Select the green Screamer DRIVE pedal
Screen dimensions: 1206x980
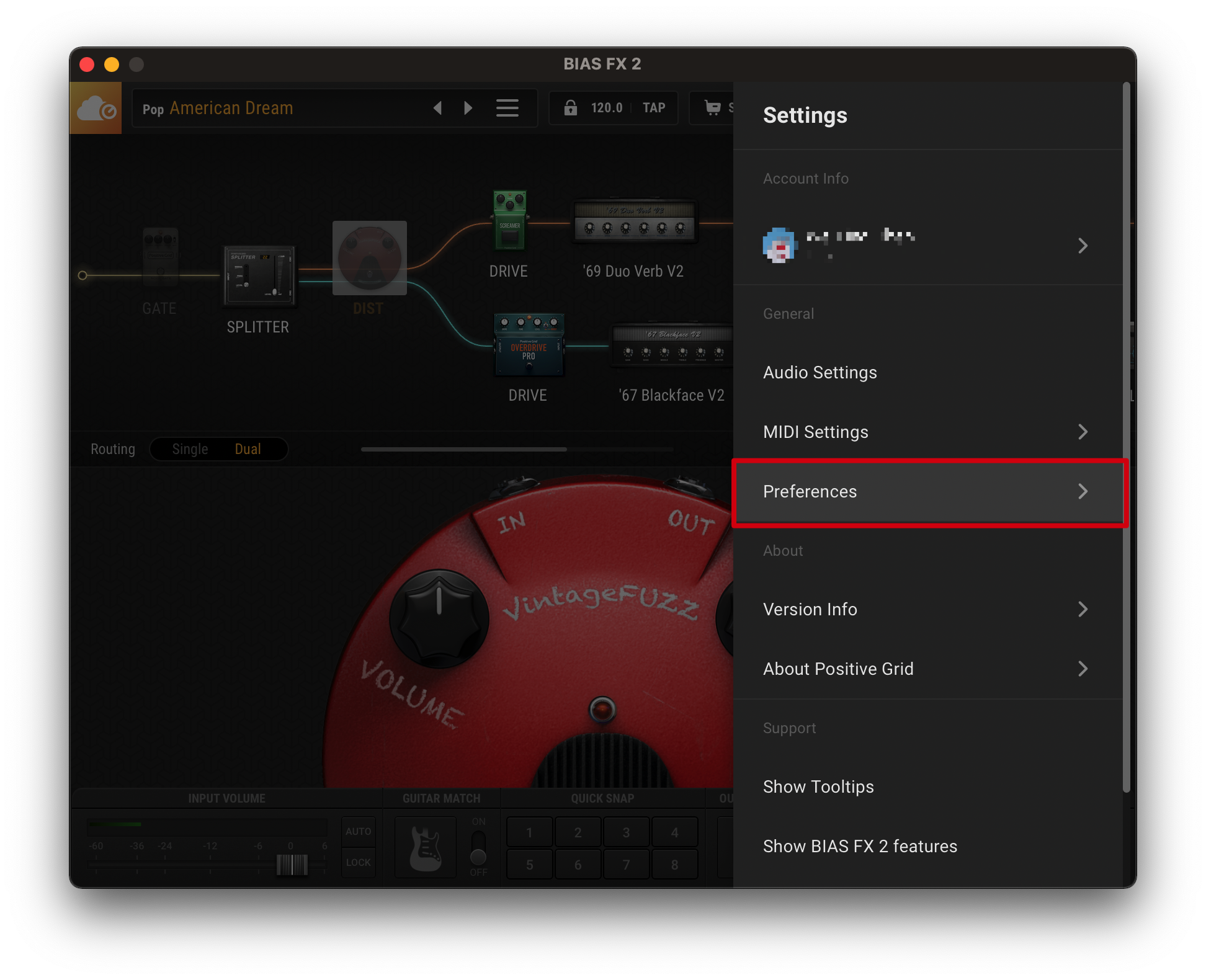[x=510, y=220]
